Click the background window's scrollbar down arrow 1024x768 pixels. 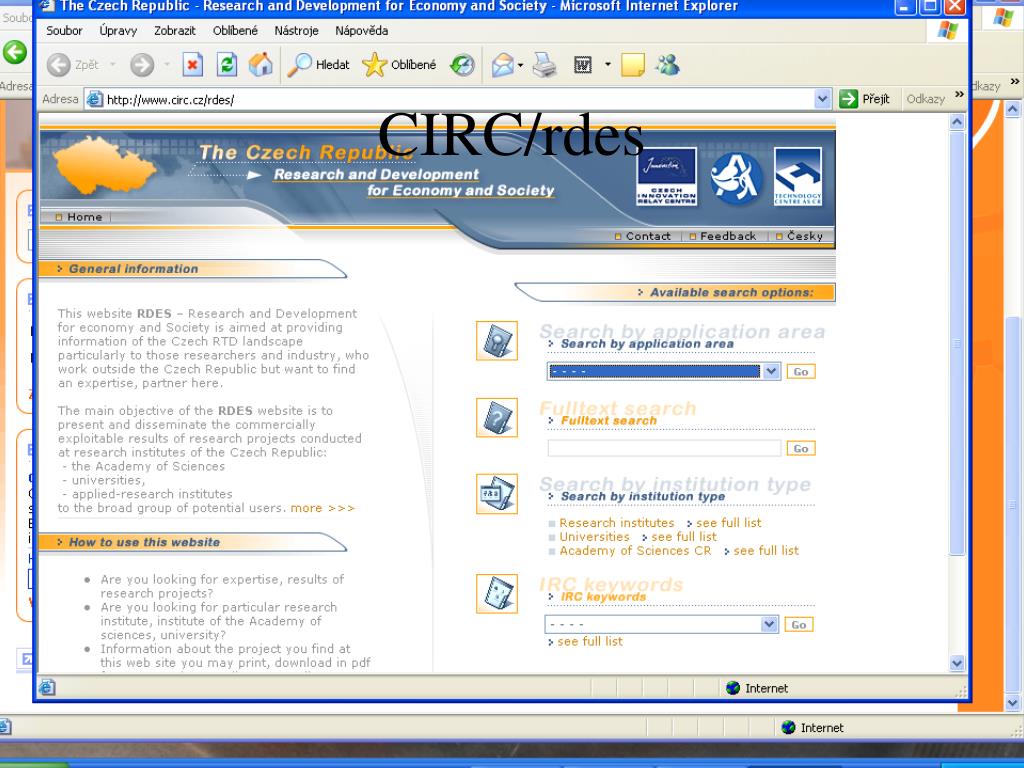1013,703
